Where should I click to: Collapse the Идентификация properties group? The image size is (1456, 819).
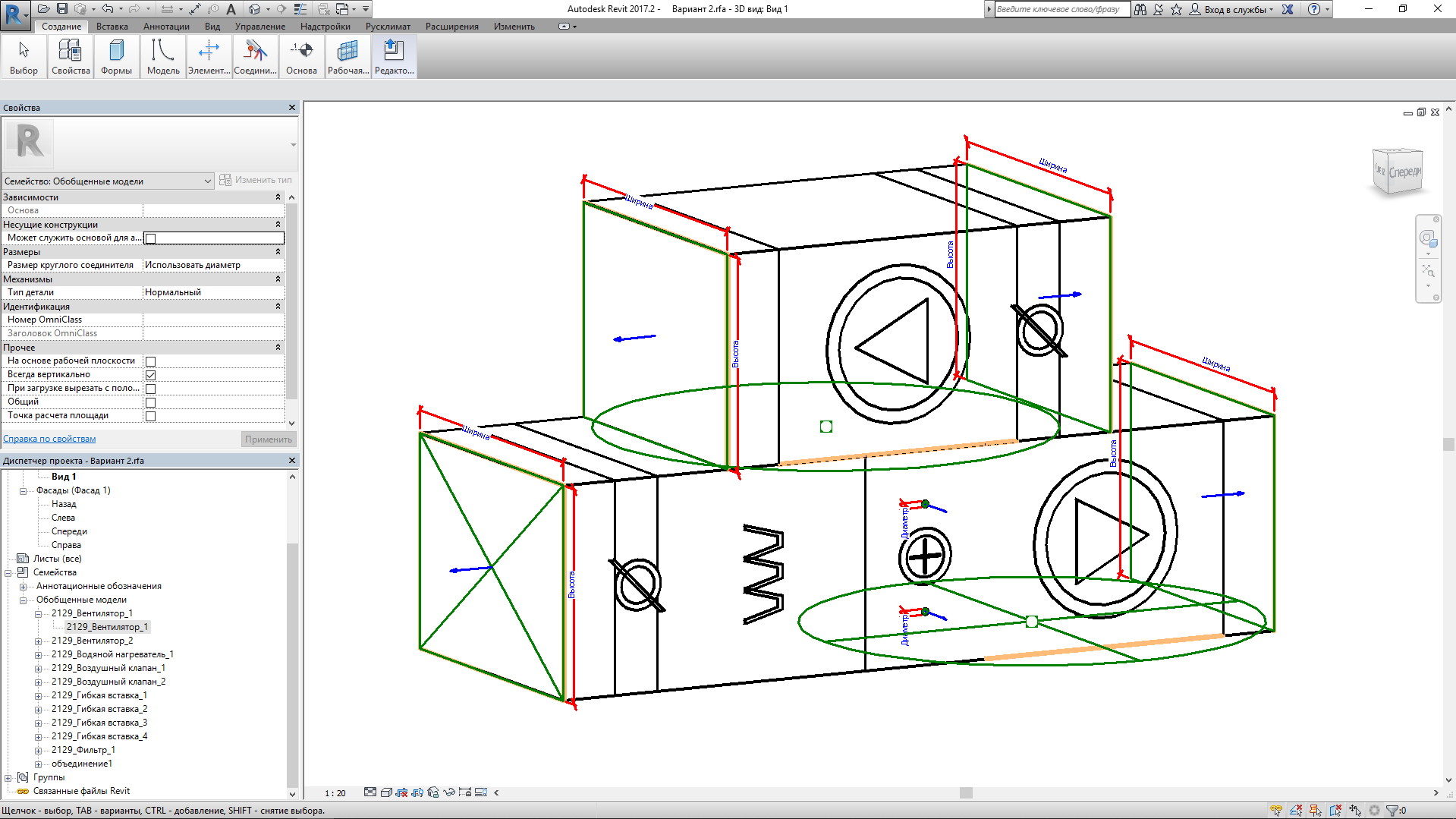point(278,307)
